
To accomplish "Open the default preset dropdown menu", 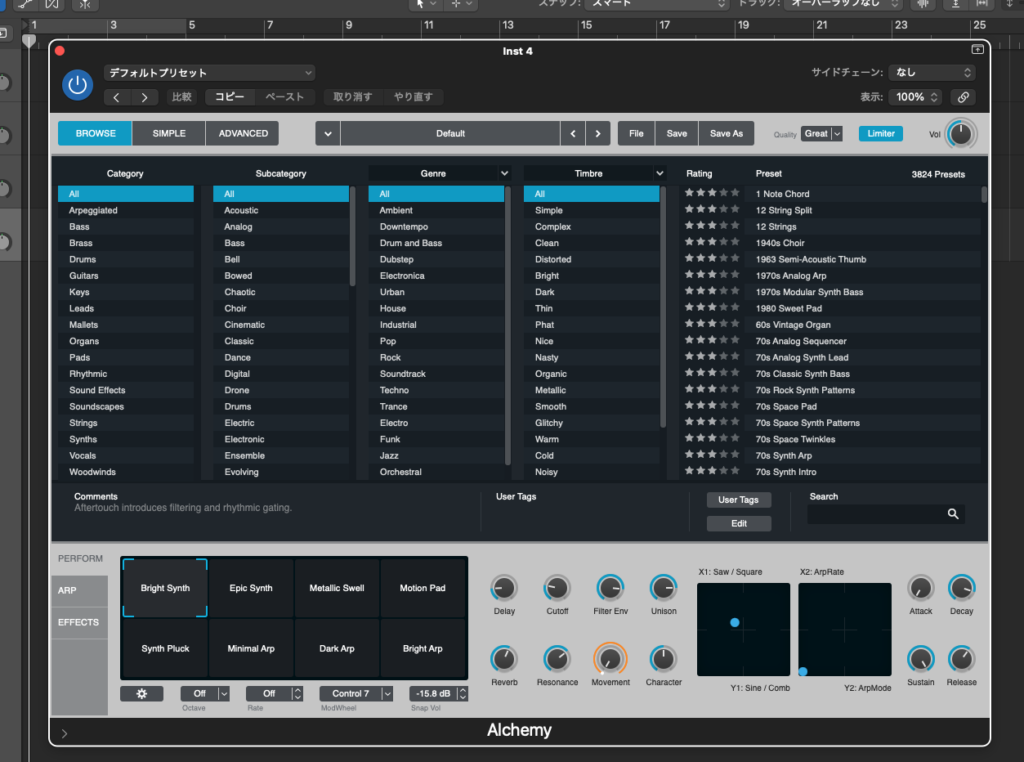I will pyautogui.click(x=209, y=73).
